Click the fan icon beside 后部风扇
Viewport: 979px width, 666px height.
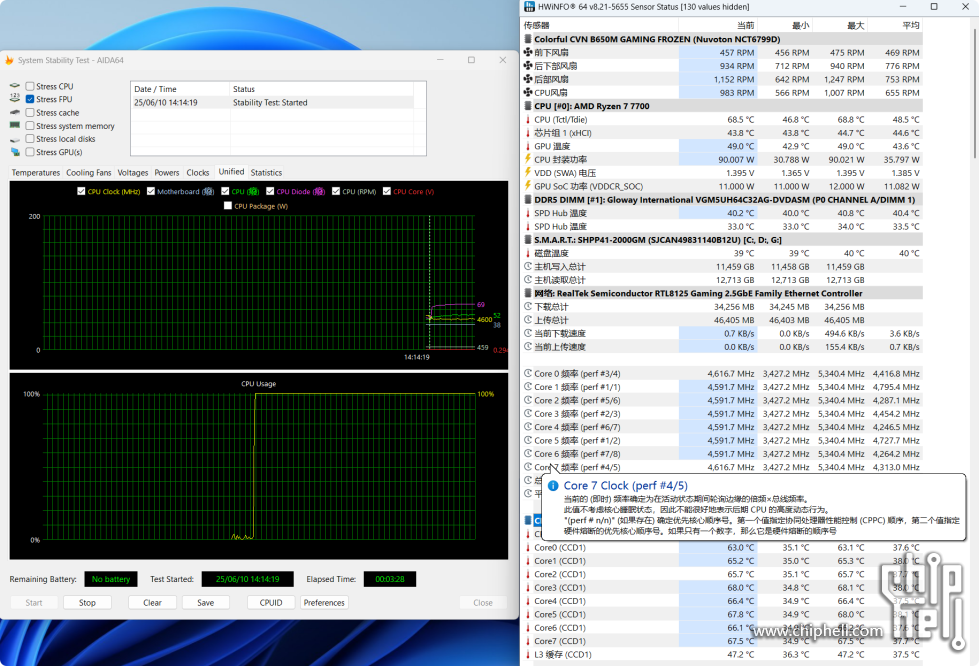[528, 79]
